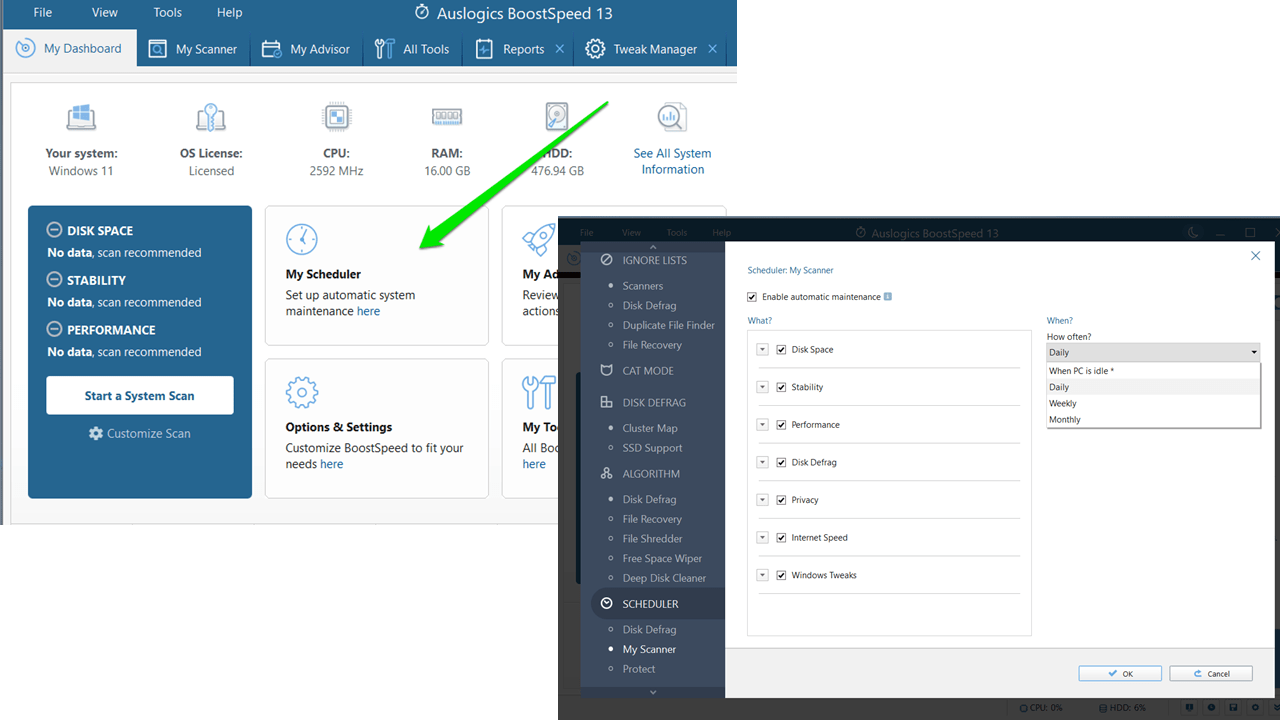Click the Disk Defrag section icon in sidebar

(x=606, y=402)
